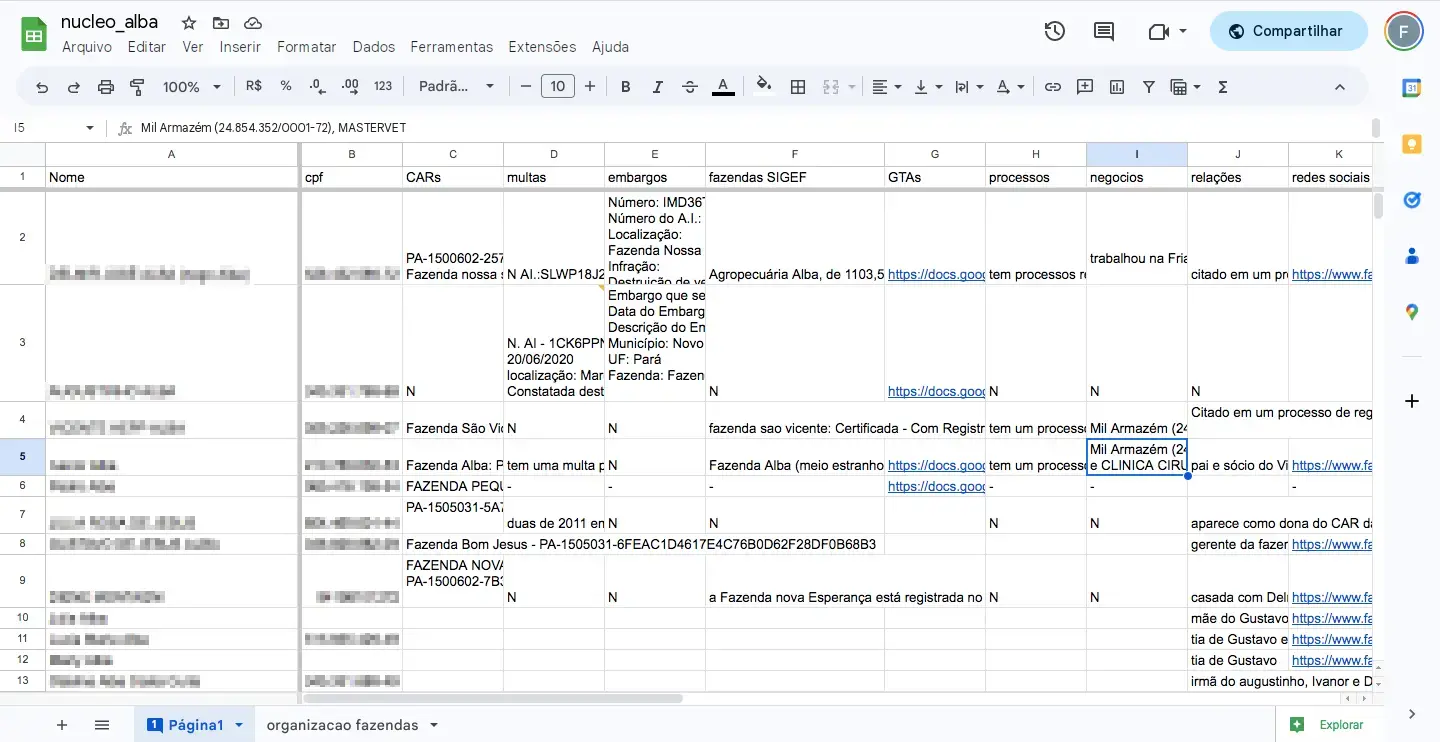
Task: Select the Página1 sheet tab
Action: click(x=195, y=725)
